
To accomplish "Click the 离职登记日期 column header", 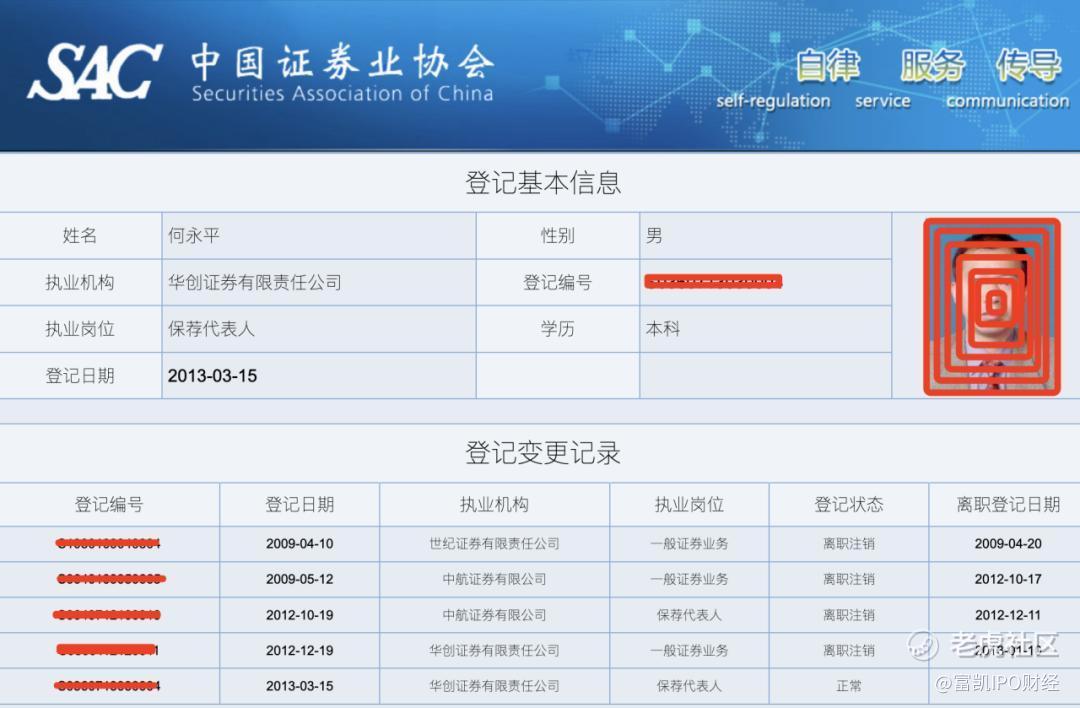I will [1008, 505].
